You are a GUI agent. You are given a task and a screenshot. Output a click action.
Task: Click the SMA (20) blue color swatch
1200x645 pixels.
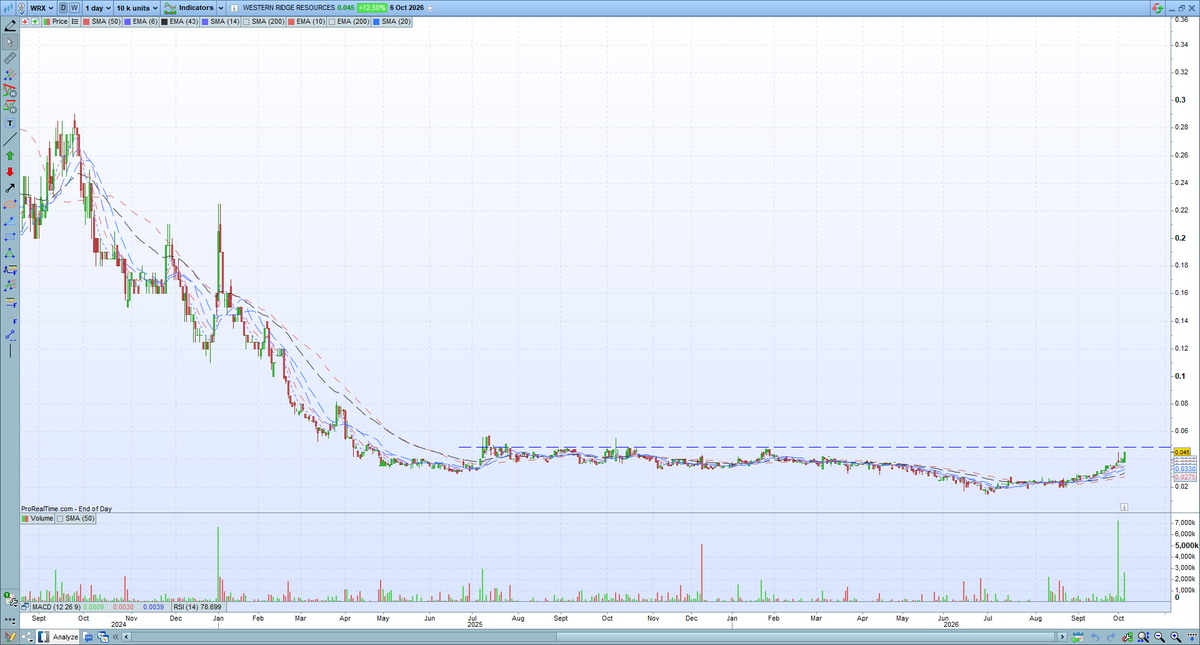pos(376,22)
